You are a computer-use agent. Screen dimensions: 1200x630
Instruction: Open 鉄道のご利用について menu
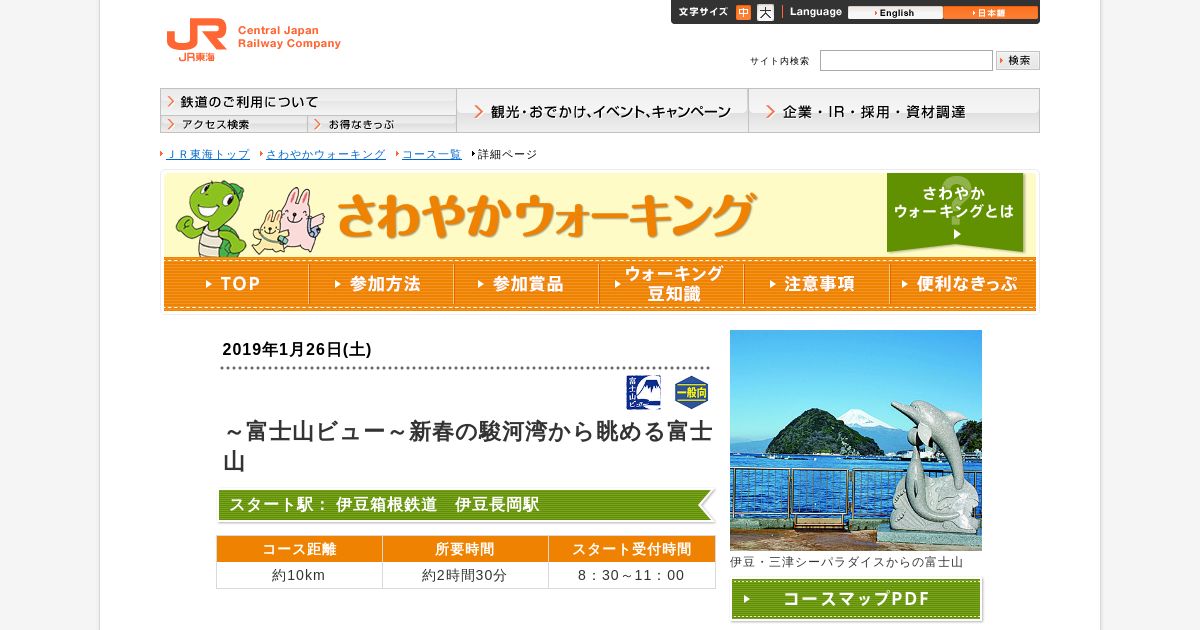pos(308,102)
